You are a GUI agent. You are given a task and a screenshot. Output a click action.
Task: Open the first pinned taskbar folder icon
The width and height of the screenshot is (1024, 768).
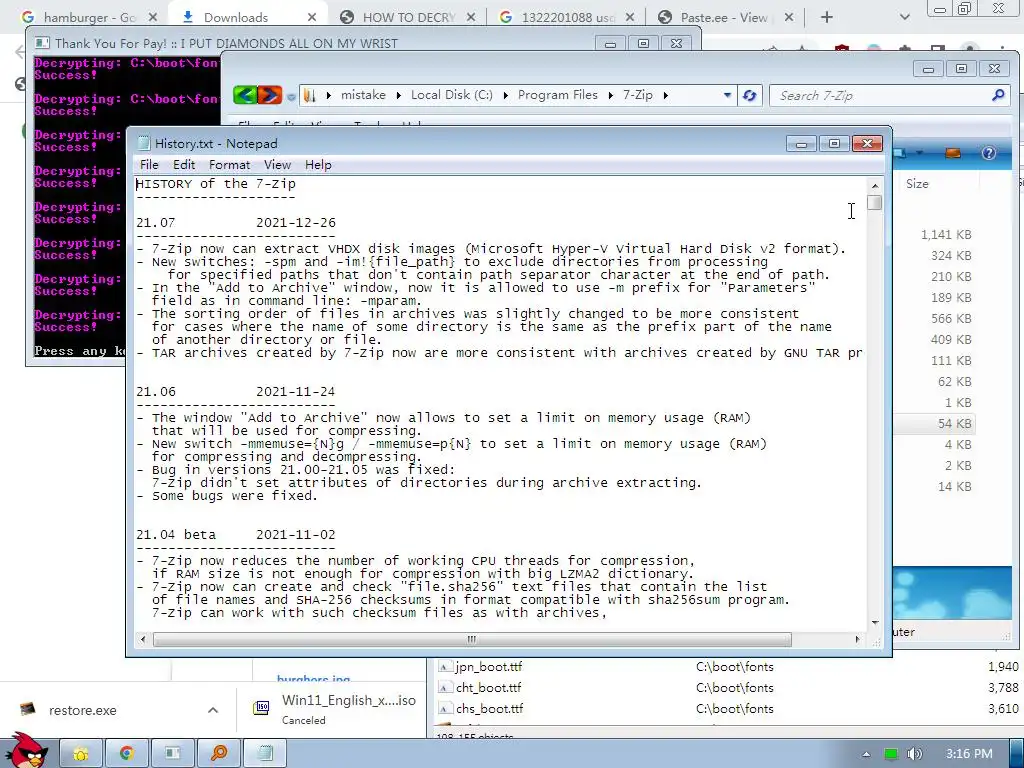[x=81, y=754]
